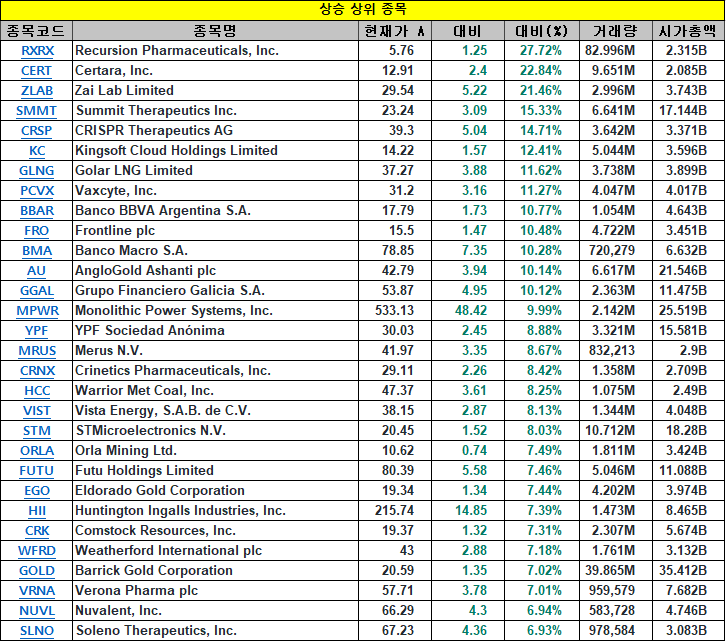Viewport: 726px width, 641px height.
Task: Open the MRUS ticker link
Action: point(37,351)
